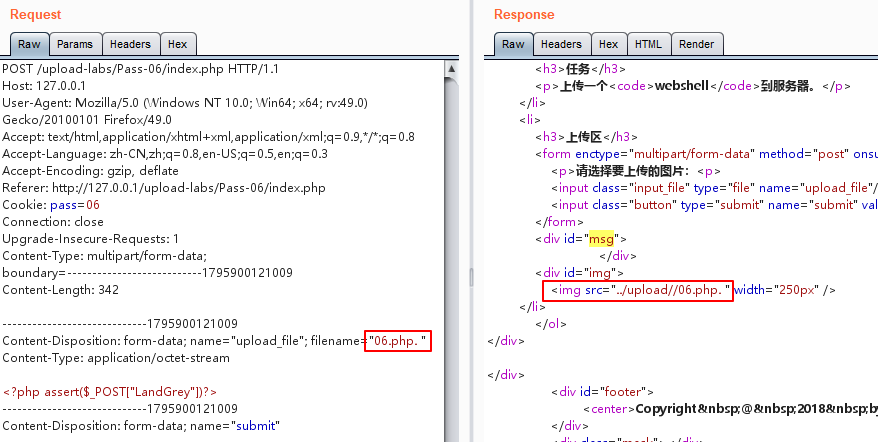Click the Copyright center line in response

pos(730,409)
